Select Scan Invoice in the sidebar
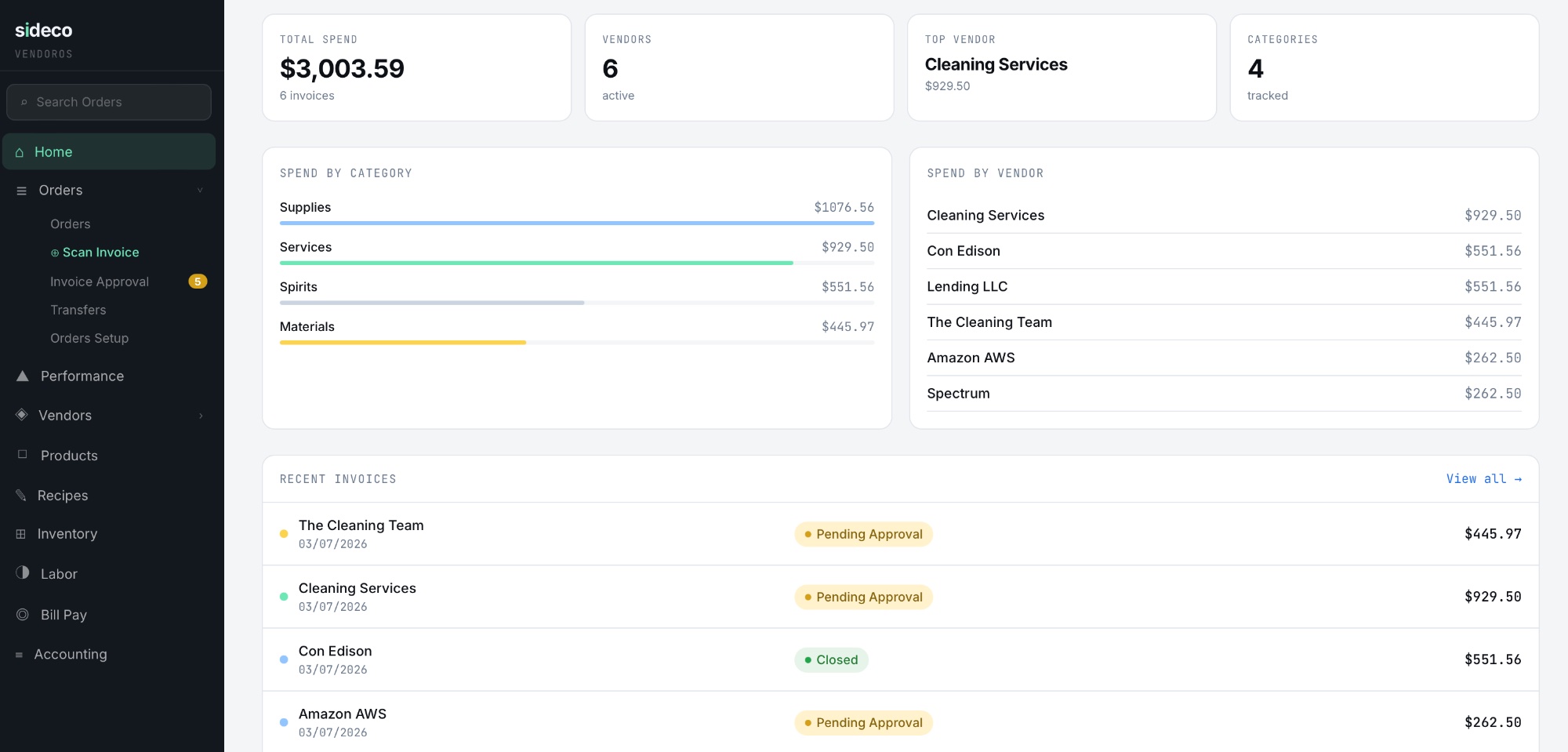Image resolution: width=1568 pixels, height=752 pixels. (100, 252)
